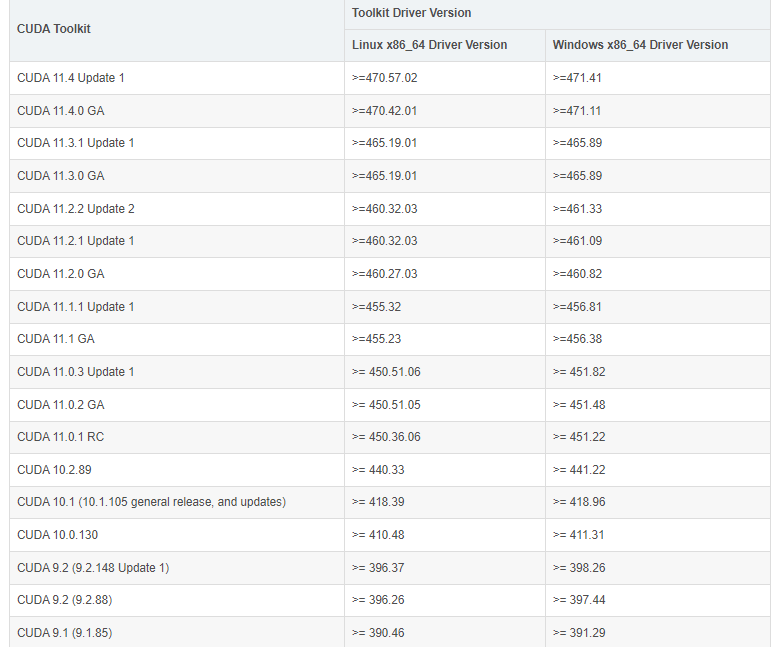The height and width of the screenshot is (647, 773).
Task: Click the CUDA 11.1 GA row label
Action: 56,339
